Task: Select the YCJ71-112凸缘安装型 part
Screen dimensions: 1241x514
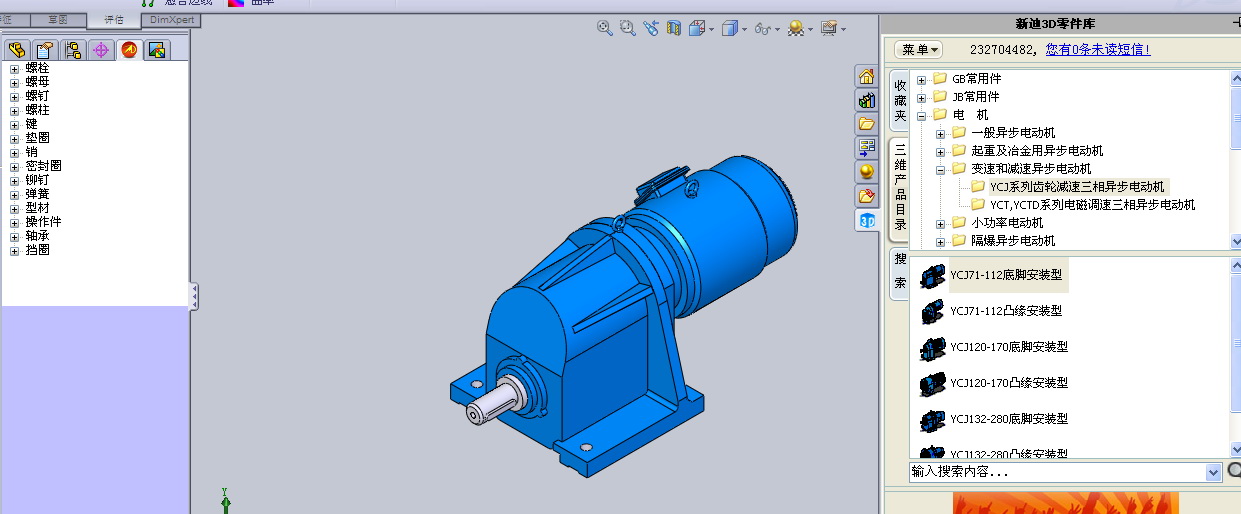Action: [1006, 311]
